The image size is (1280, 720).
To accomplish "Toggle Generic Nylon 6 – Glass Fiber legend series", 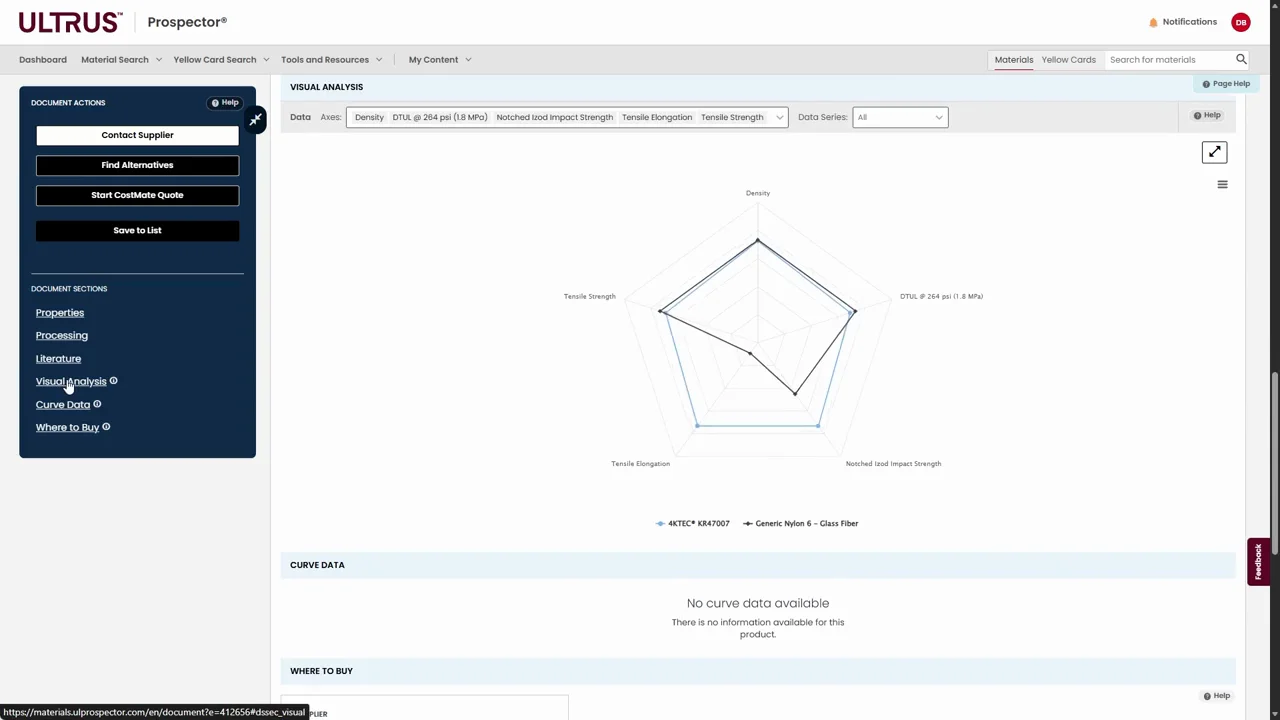I will 801,523.
